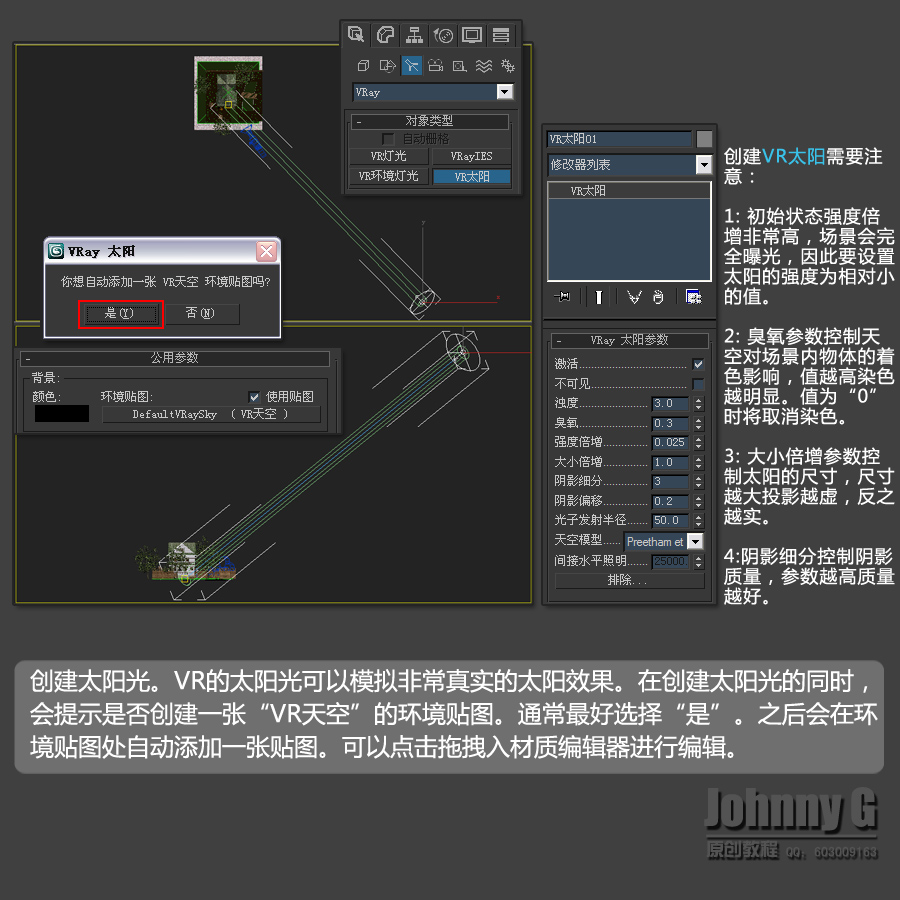Click the VRayIES button

point(471,156)
